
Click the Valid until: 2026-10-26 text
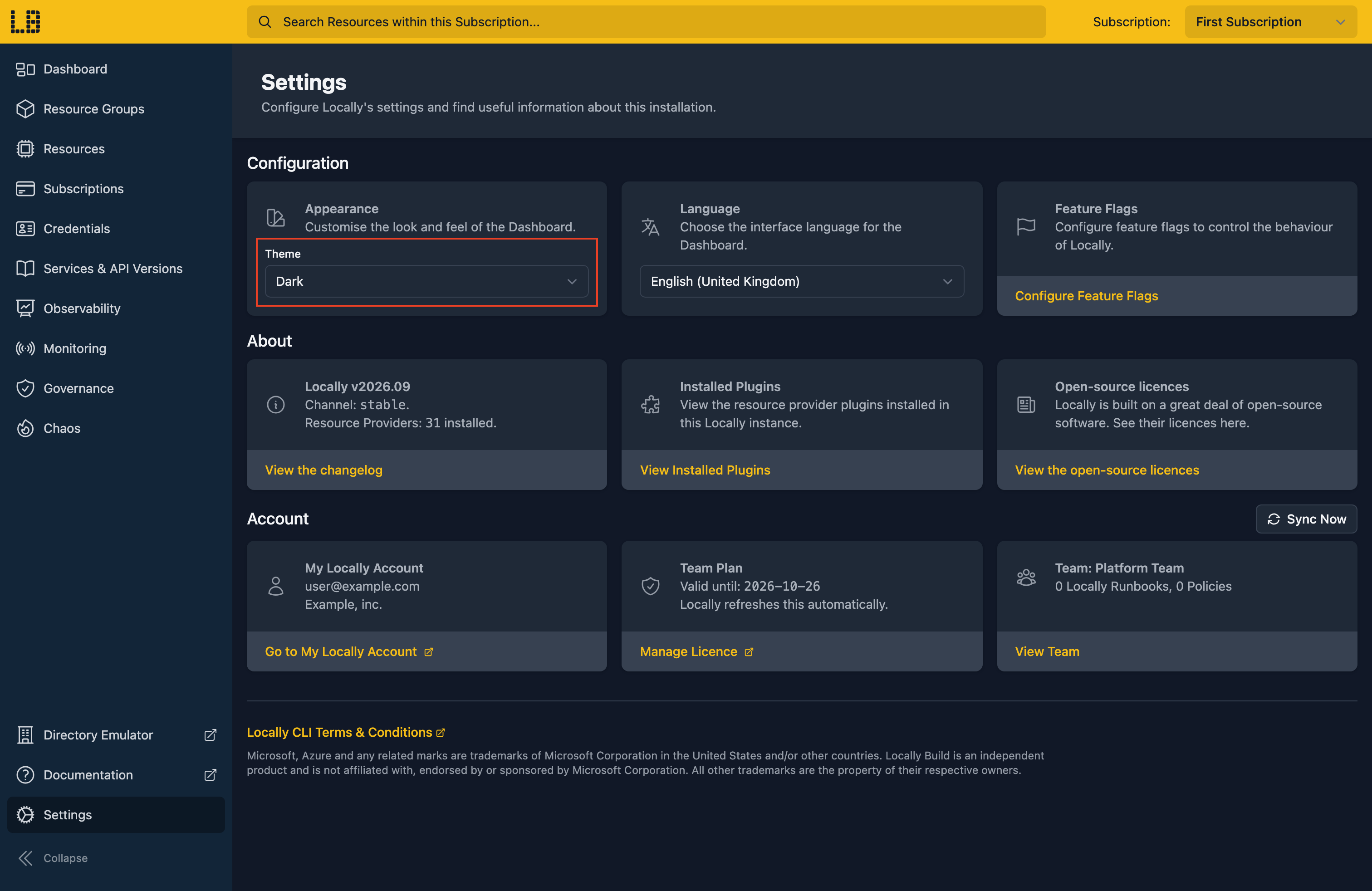click(x=750, y=586)
